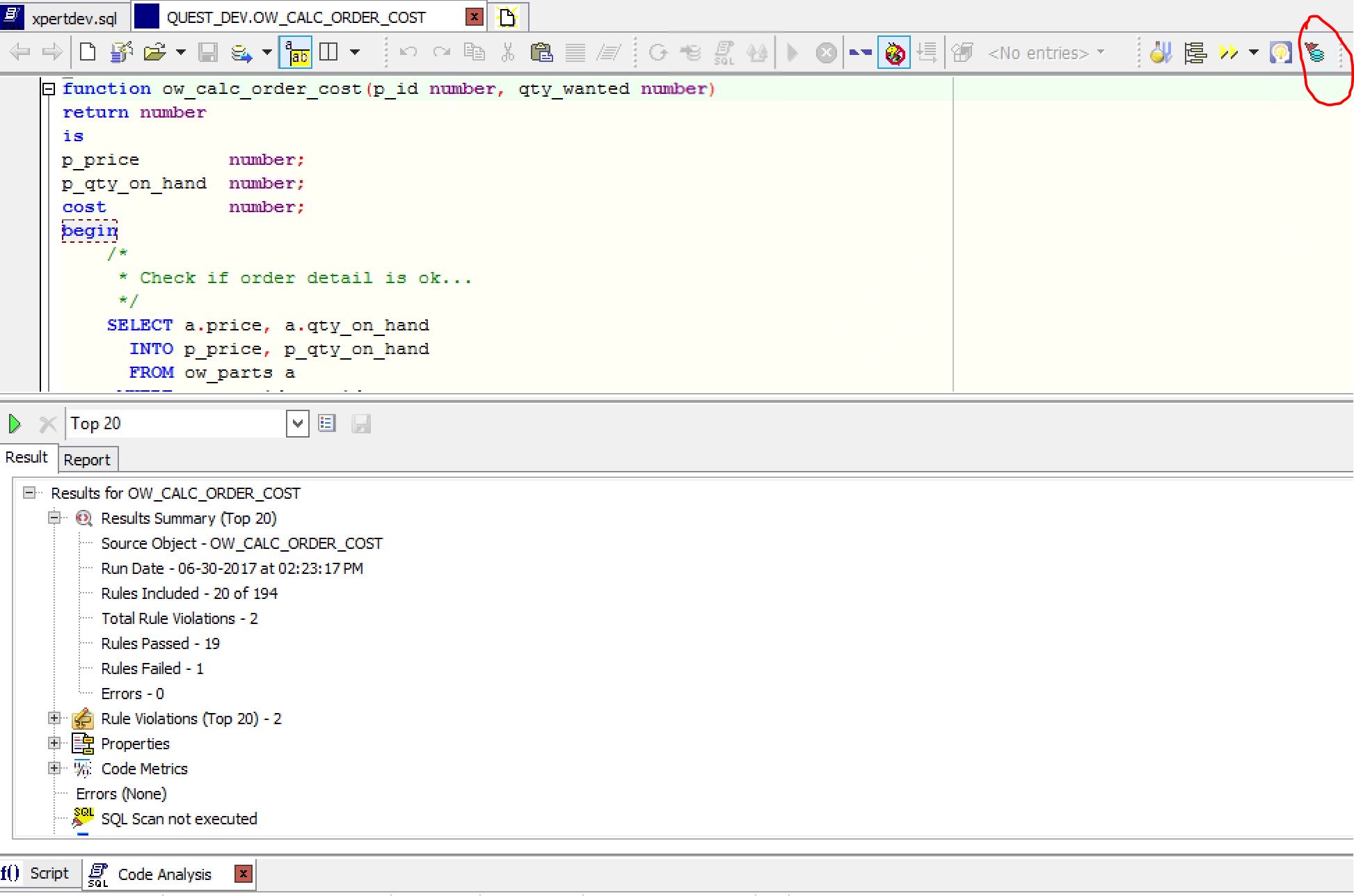
Task: Click the circled Code Analysis flag icon
Action: pyautogui.click(x=1314, y=52)
